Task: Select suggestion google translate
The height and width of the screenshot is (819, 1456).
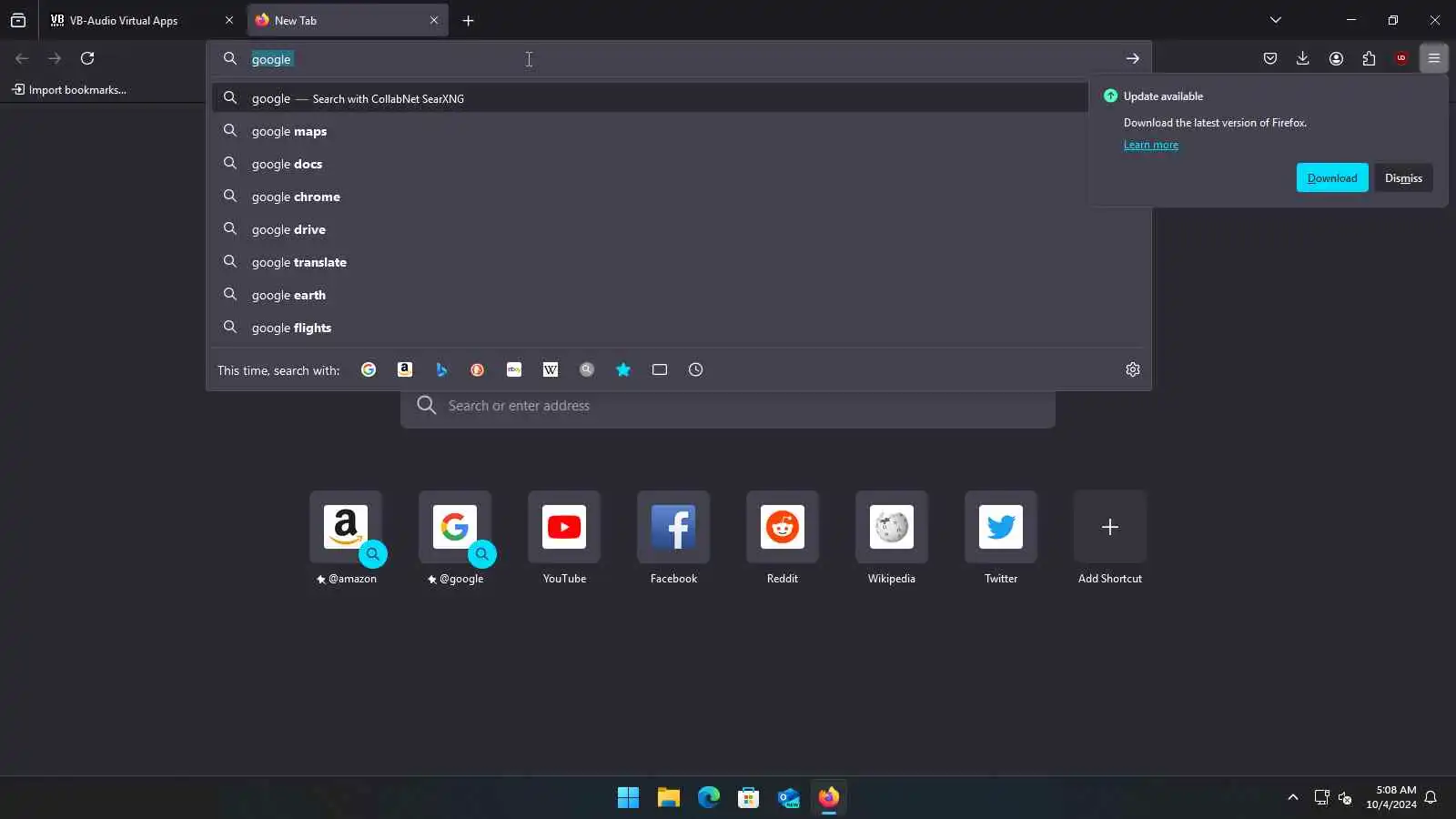Action: point(679,262)
